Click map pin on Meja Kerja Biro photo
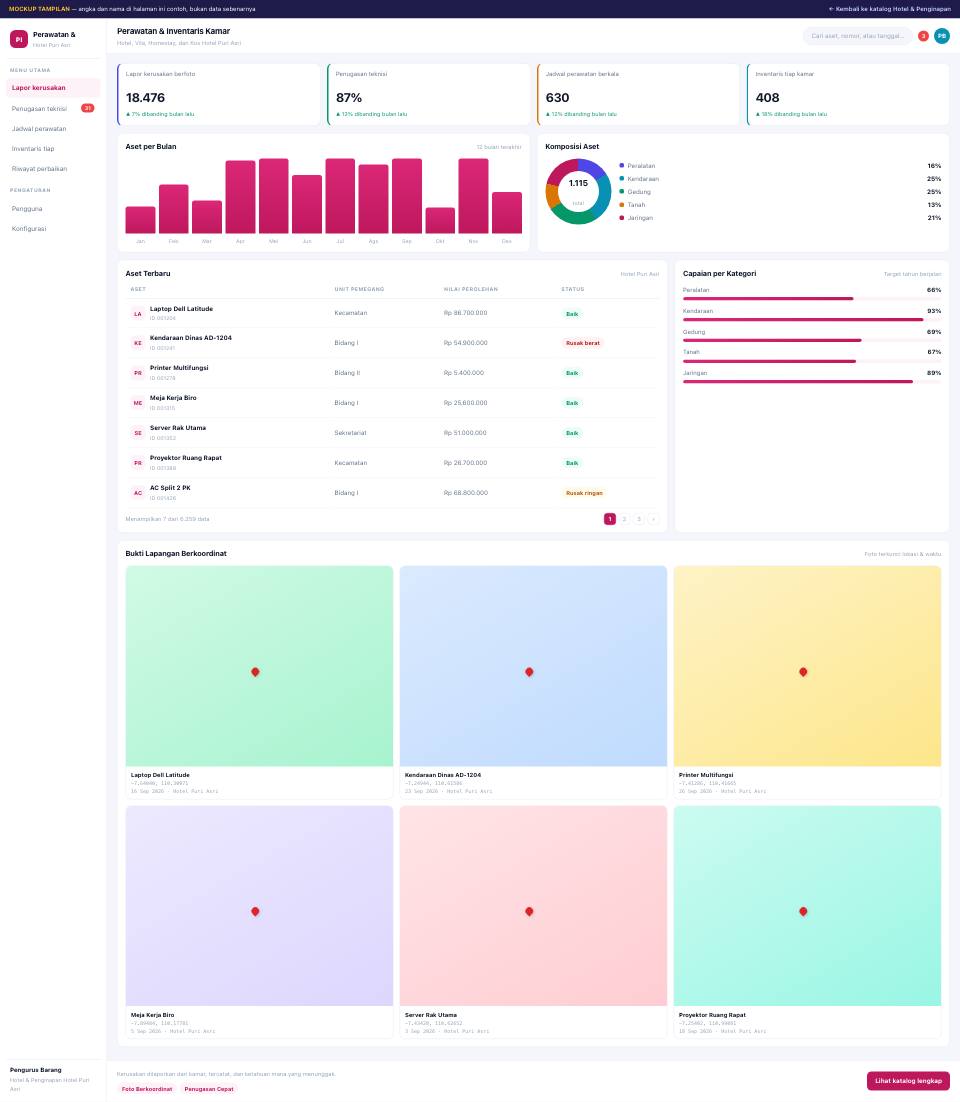Screen dimensions: 960x1102 (x=255, y=912)
